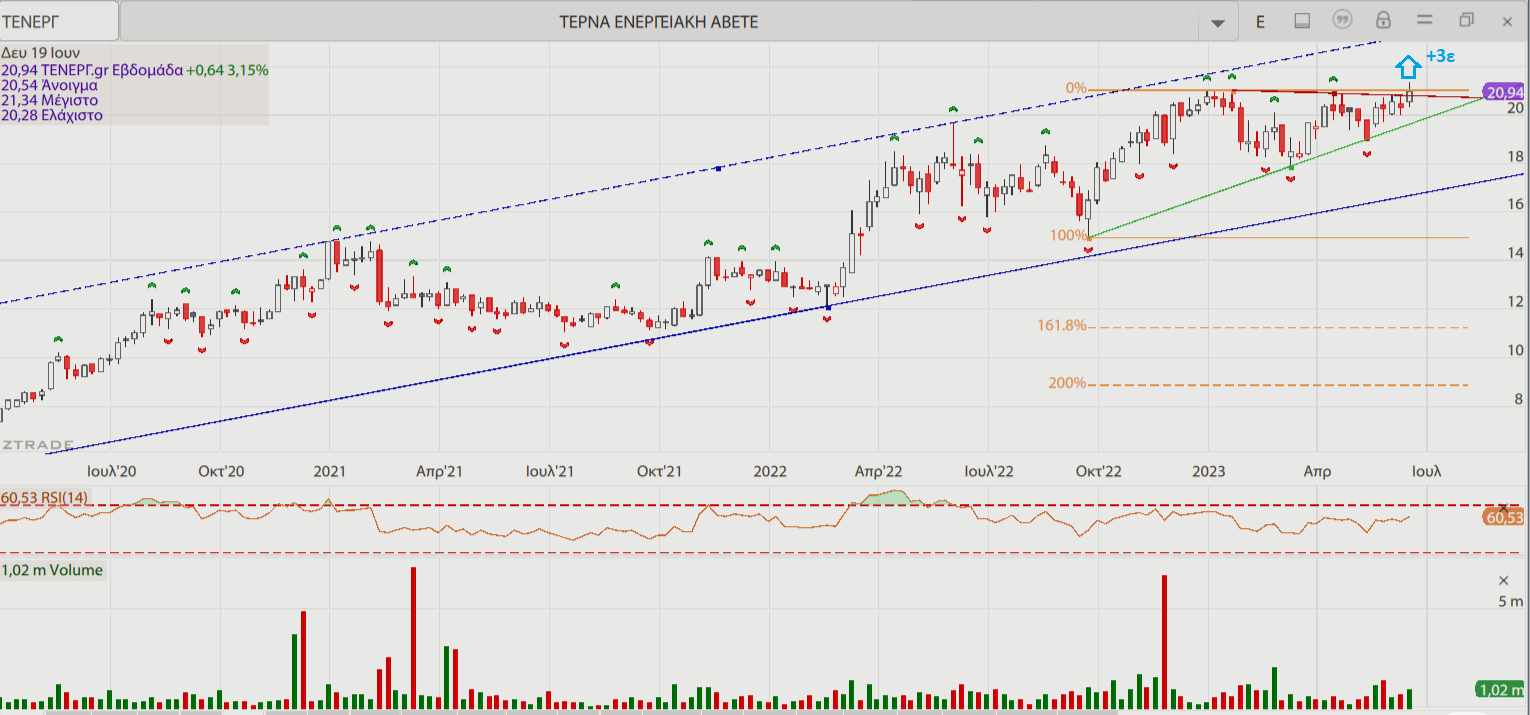The width and height of the screenshot is (1530, 715).
Task: Click the tallest red volume bar near Απρ'21
Action: point(412,638)
